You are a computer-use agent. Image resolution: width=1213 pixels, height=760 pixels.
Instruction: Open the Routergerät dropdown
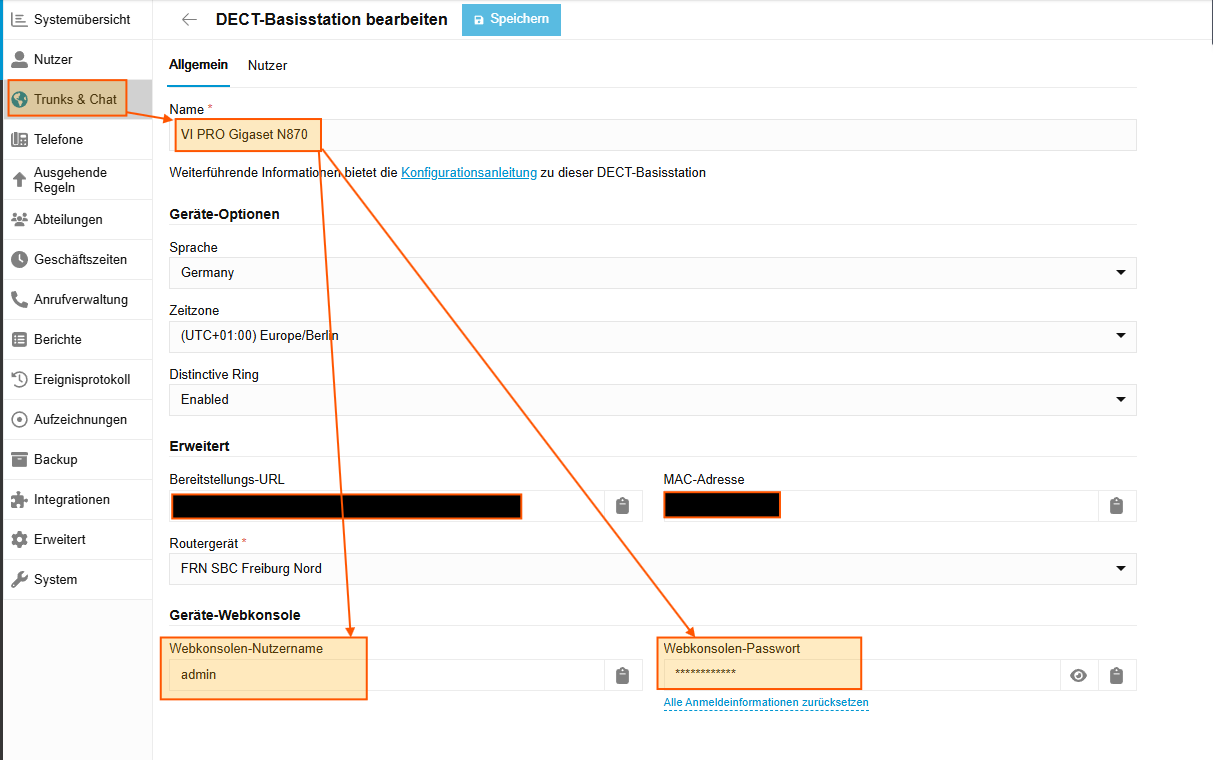coord(1120,569)
